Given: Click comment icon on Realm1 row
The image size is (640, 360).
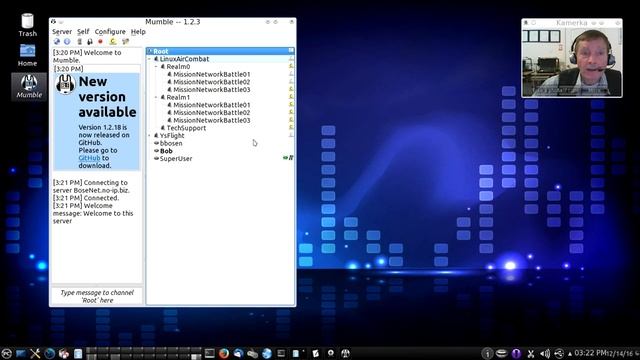Looking at the screenshot, I should [x=291, y=97].
